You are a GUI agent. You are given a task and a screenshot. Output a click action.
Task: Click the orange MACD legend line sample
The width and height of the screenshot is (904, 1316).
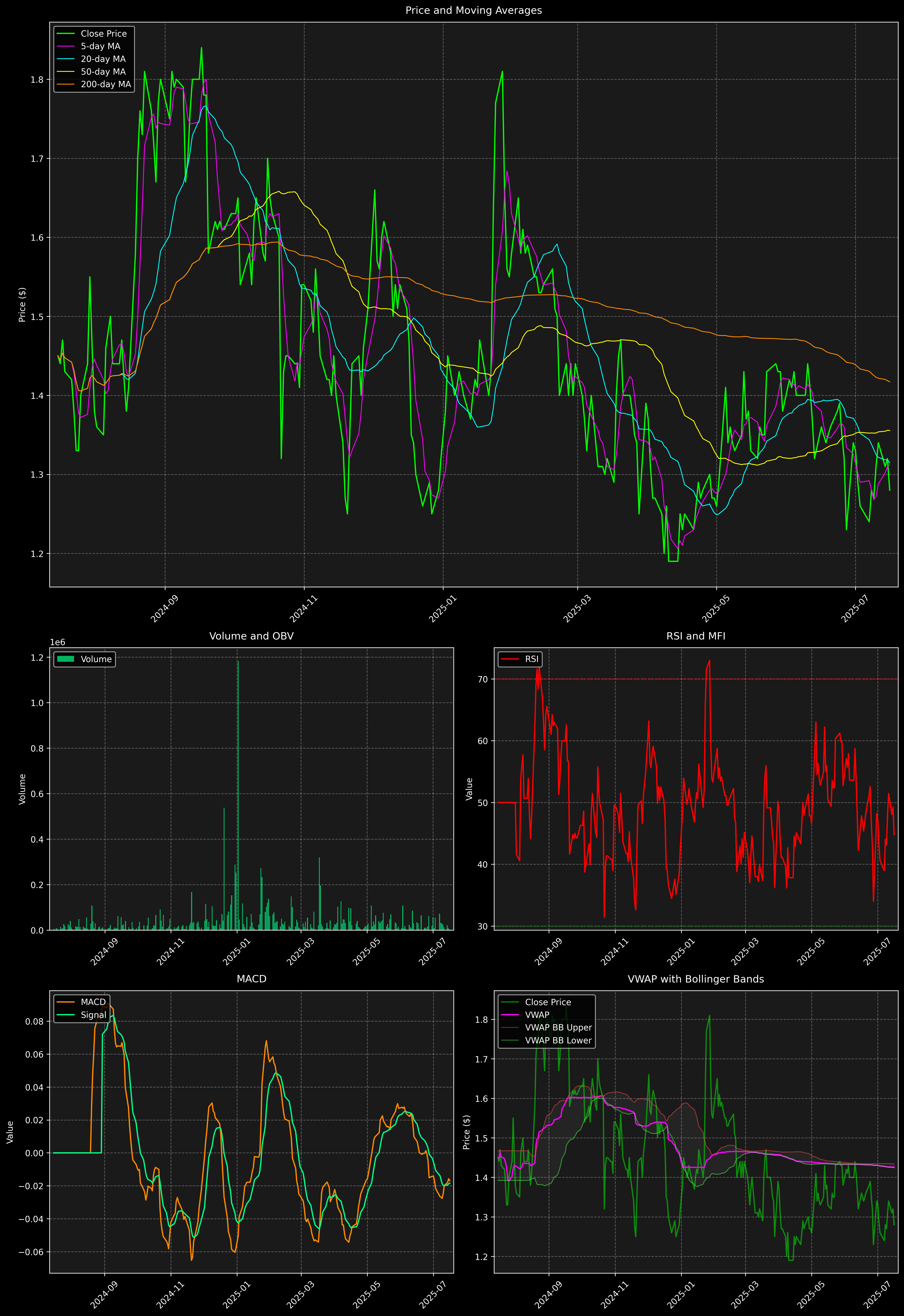tap(66, 1002)
